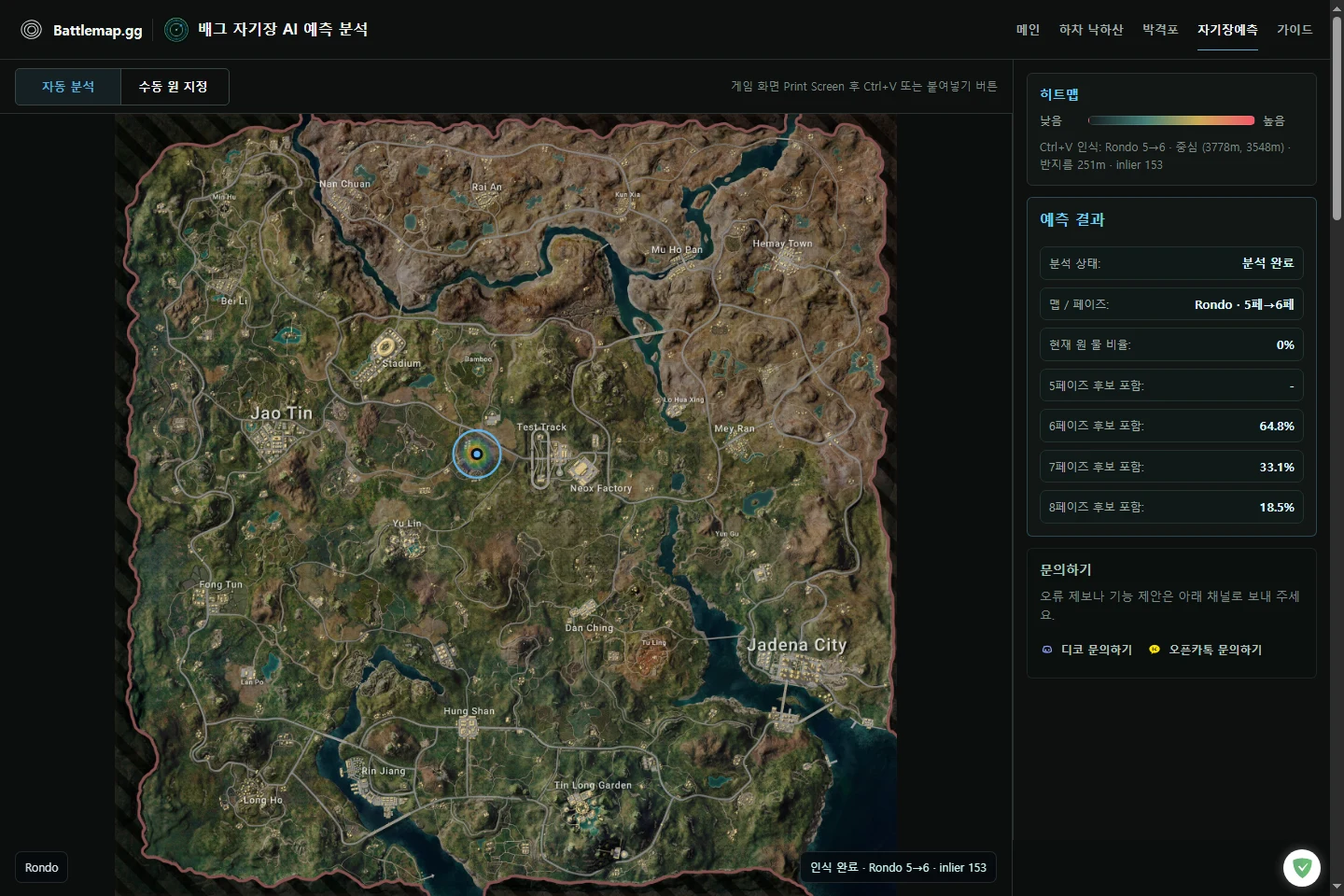Click the 5페이즈 후보 포함 row
Viewport: 1344px width, 896px height.
(x=1171, y=385)
